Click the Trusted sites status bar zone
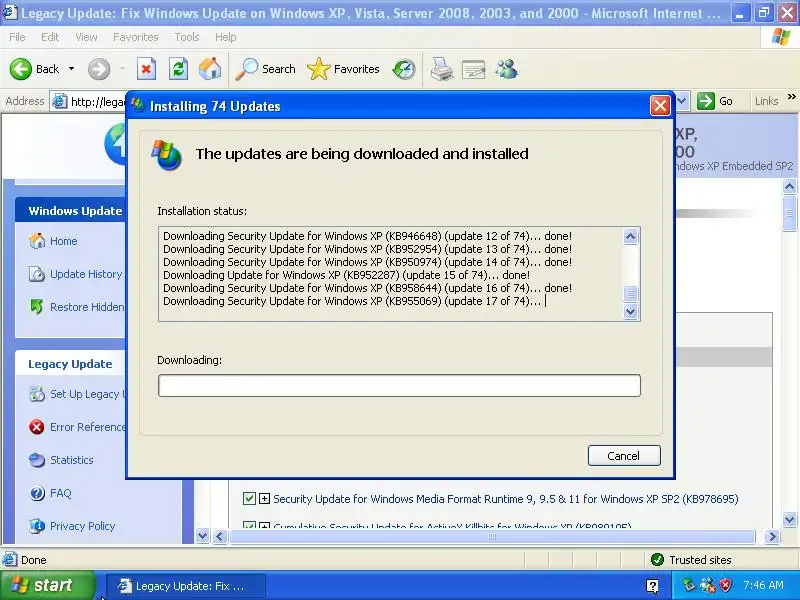 [x=692, y=560]
